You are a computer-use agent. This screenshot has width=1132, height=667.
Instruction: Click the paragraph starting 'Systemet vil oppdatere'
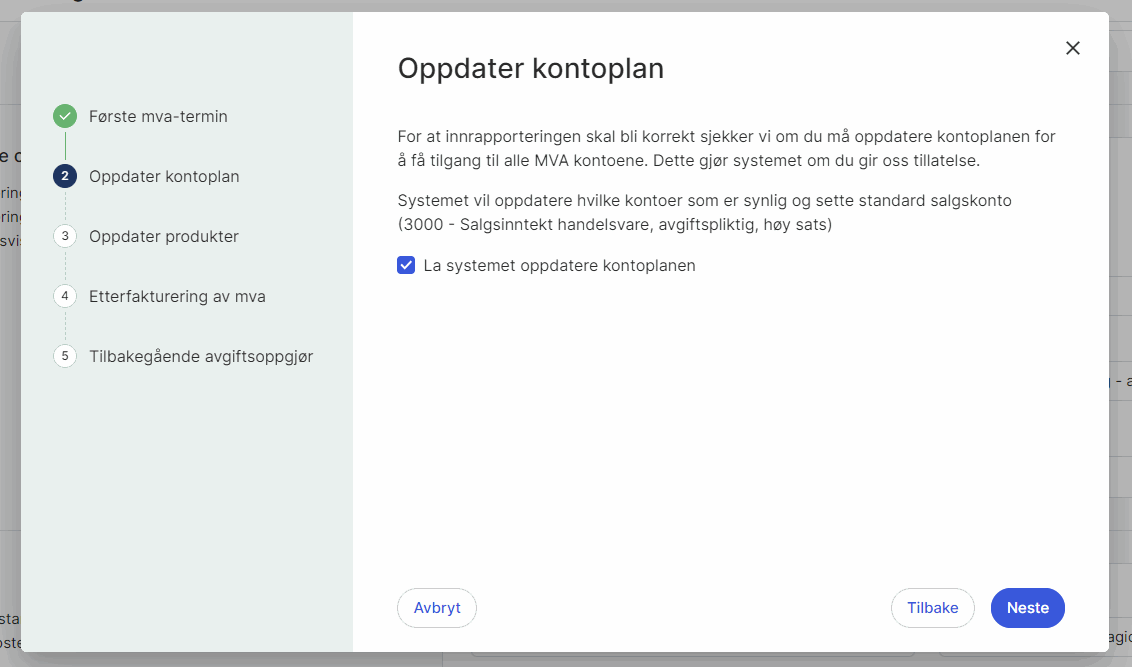pos(704,201)
